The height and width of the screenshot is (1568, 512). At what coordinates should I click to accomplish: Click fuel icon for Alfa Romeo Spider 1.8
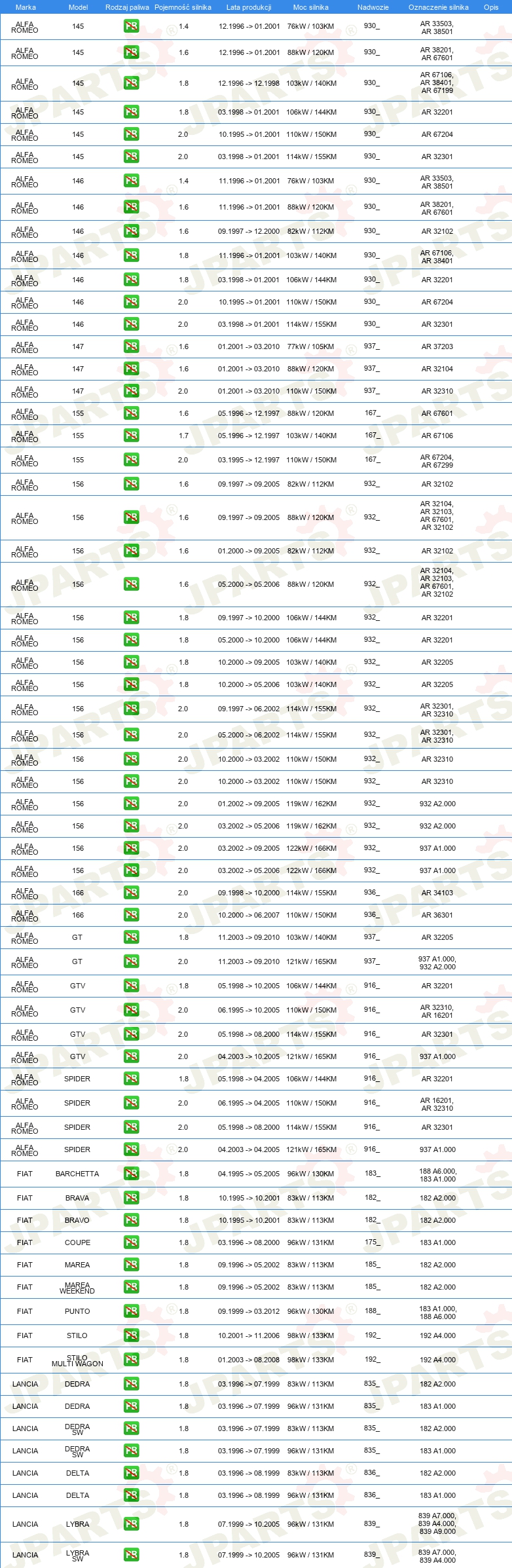click(x=131, y=1079)
